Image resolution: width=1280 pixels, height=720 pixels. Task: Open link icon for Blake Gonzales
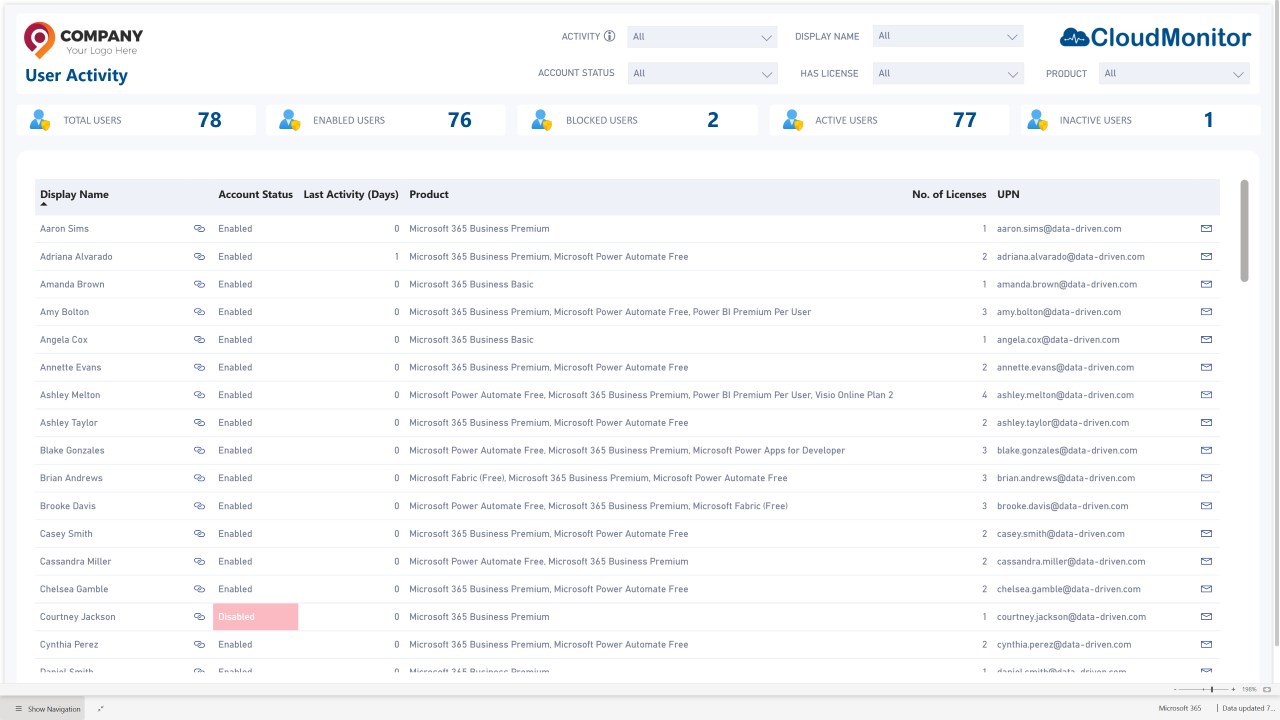(199, 451)
